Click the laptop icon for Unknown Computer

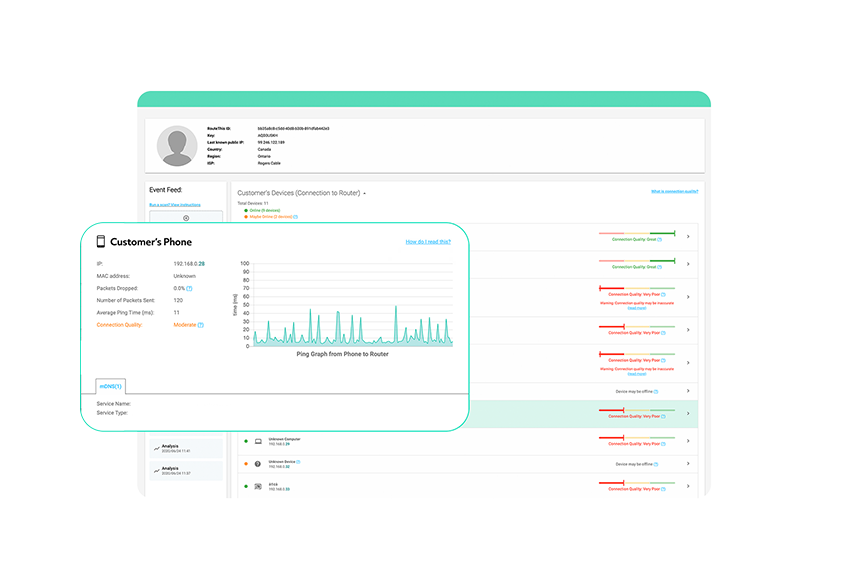(258, 441)
